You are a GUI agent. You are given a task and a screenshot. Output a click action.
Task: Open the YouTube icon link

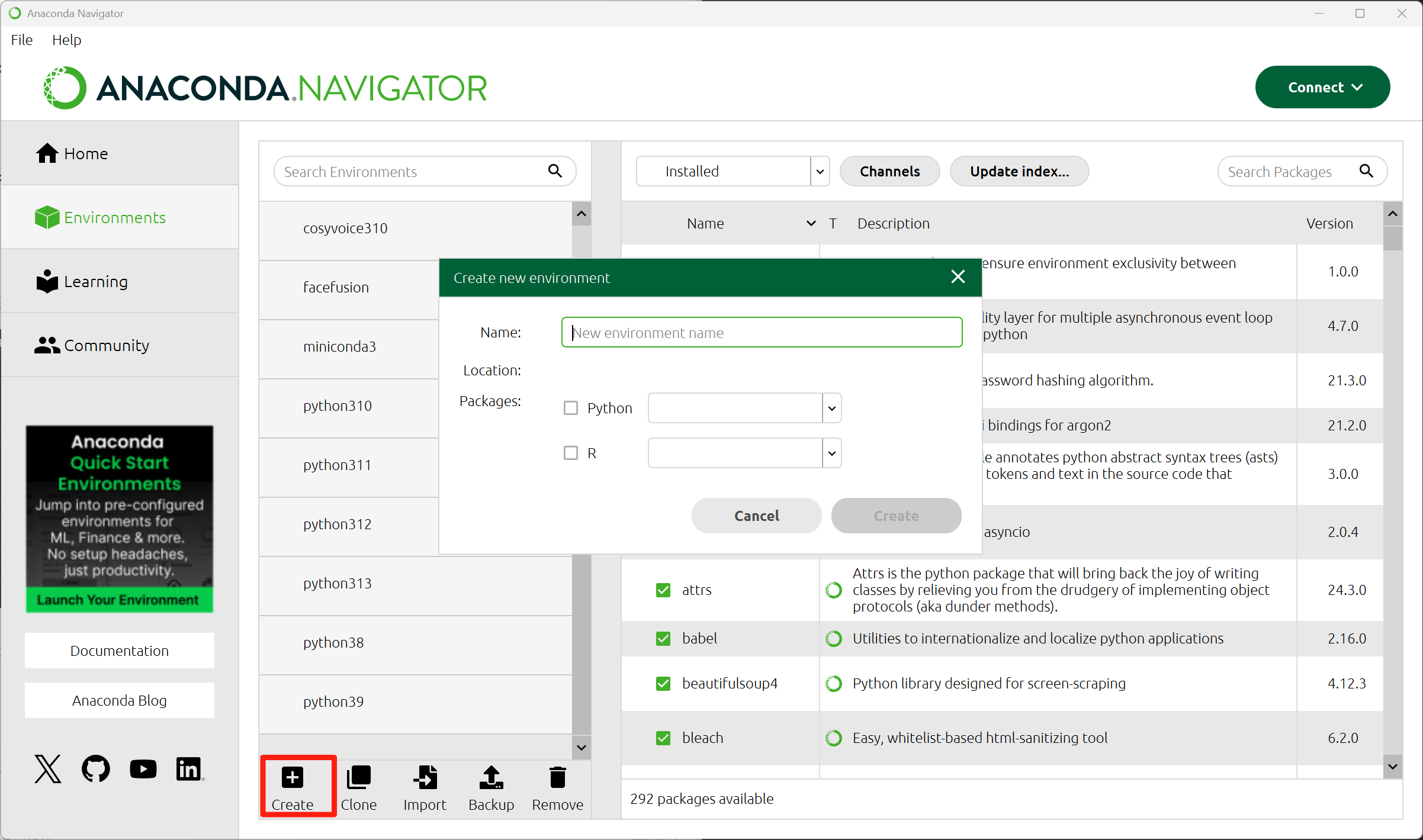(143, 769)
